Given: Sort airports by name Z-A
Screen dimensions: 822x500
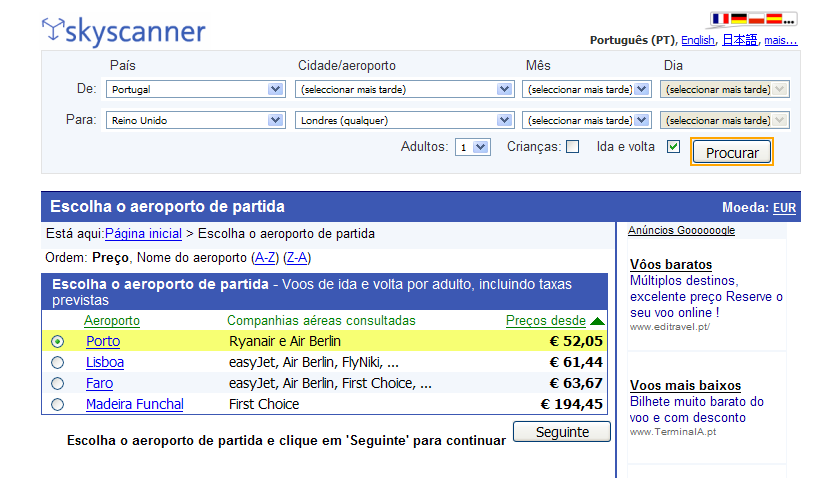Looking at the screenshot, I should [297, 258].
